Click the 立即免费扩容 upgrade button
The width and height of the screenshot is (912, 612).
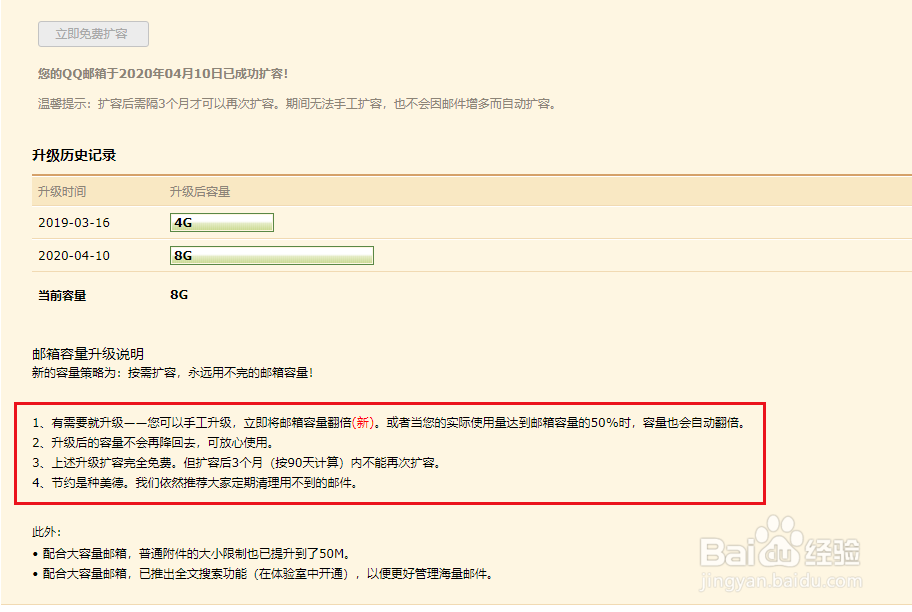(x=92, y=33)
